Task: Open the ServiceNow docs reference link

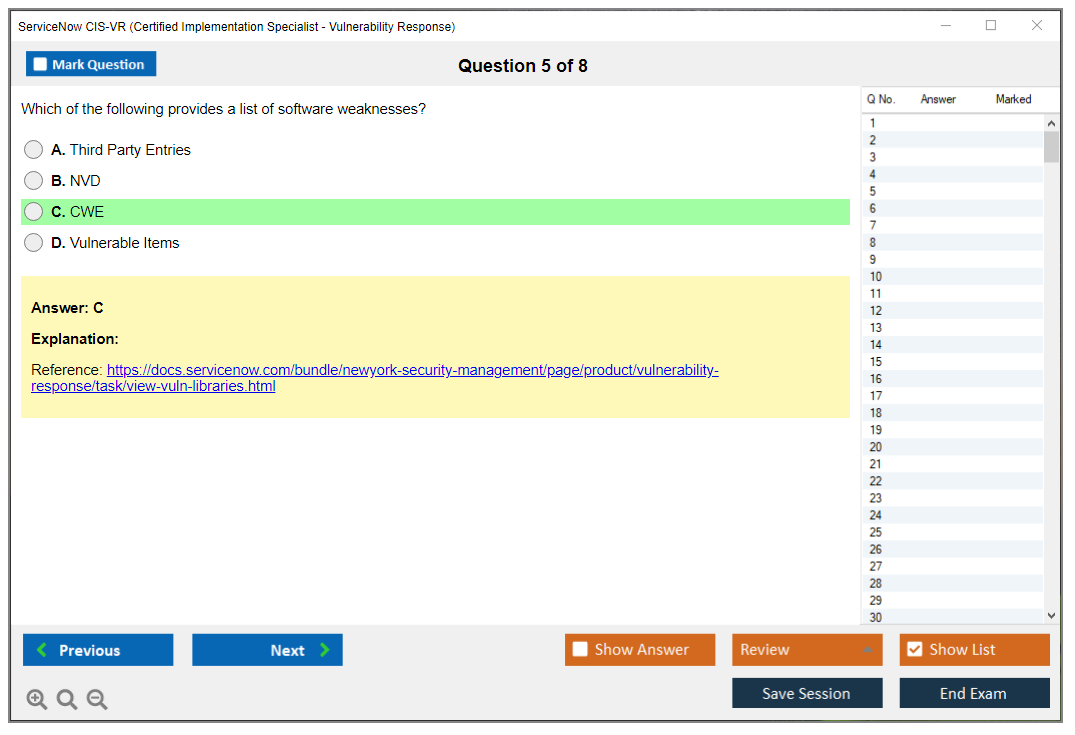Action: tap(412, 371)
